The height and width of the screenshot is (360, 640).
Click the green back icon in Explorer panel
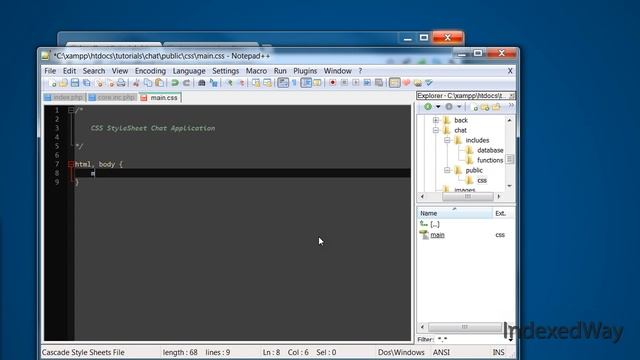[x=427, y=107]
